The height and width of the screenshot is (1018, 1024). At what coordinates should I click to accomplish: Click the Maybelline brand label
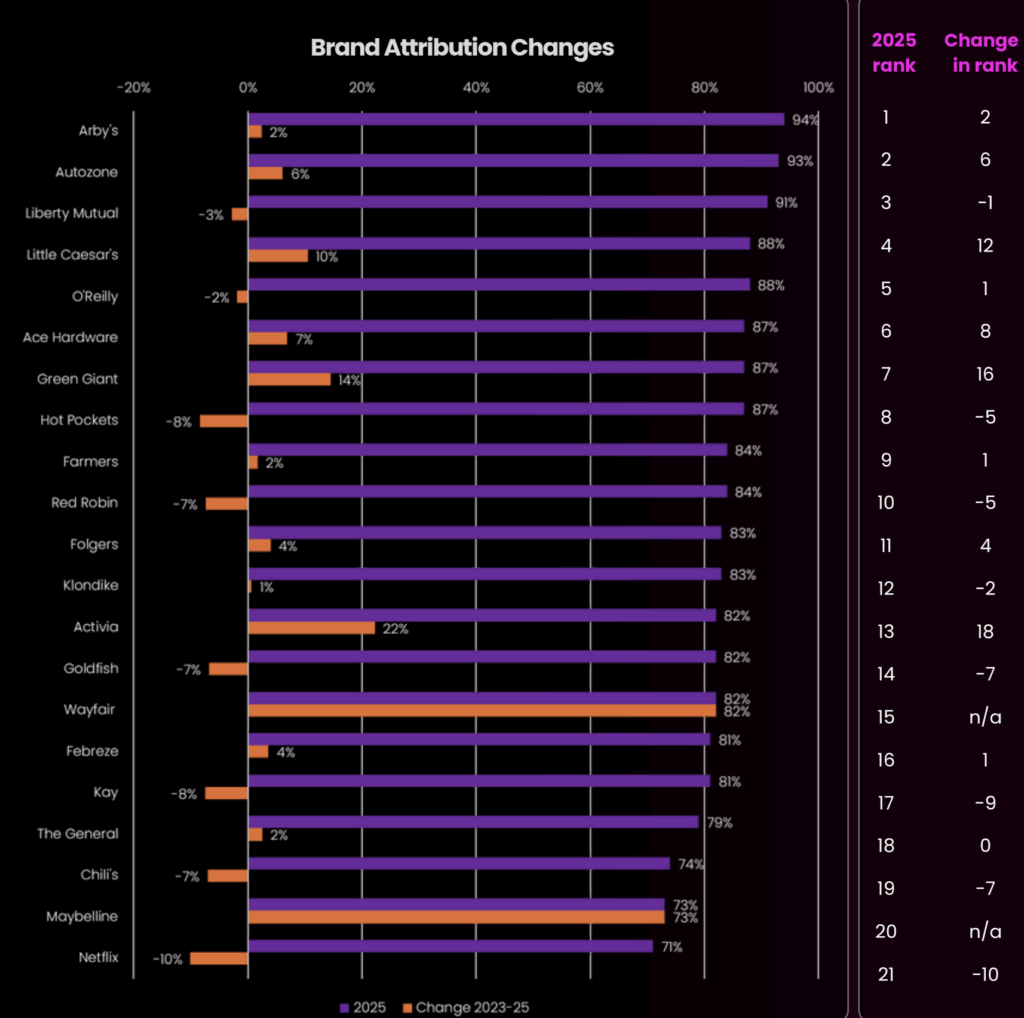point(82,916)
